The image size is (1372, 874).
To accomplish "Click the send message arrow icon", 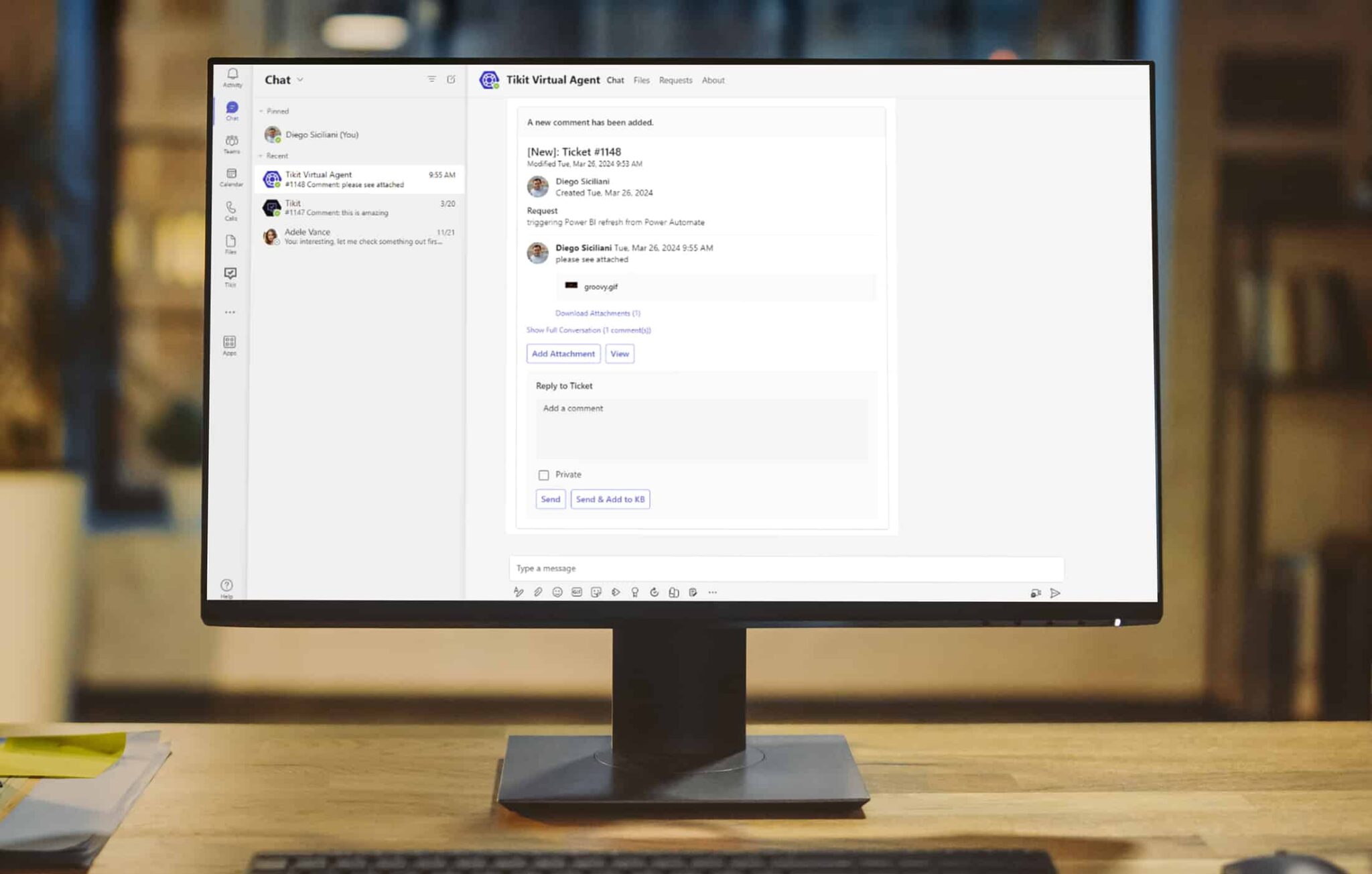I will pos(1055,592).
